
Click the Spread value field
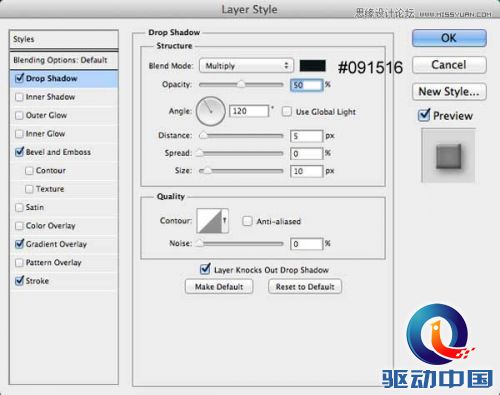click(306, 154)
